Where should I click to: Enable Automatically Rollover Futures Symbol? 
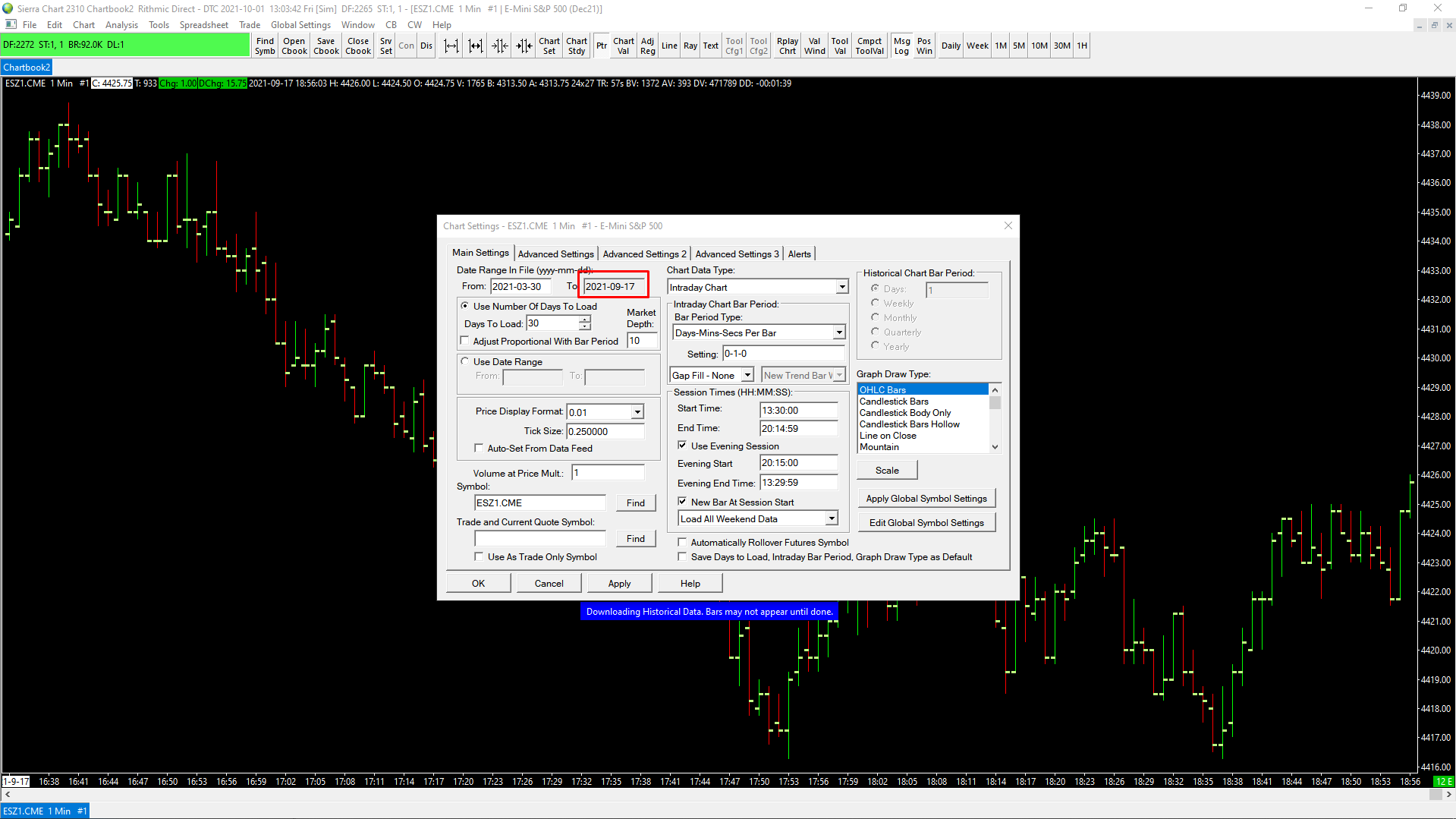click(682, 542)
